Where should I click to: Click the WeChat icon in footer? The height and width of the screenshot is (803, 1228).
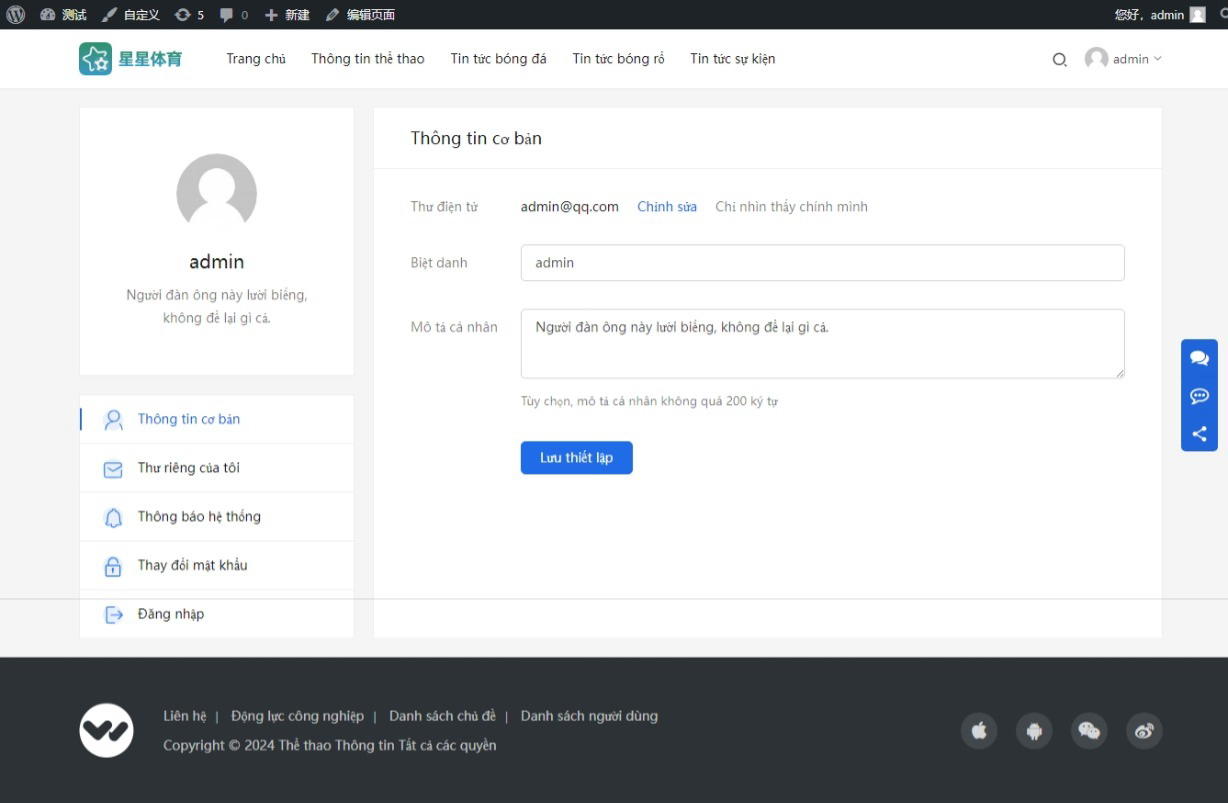pos(1089,731)
